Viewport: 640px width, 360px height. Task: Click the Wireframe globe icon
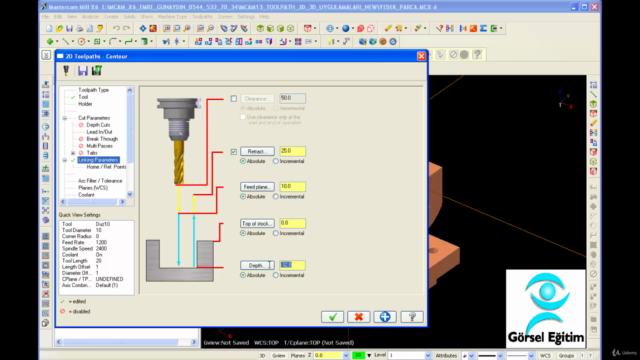coord(330,28)
